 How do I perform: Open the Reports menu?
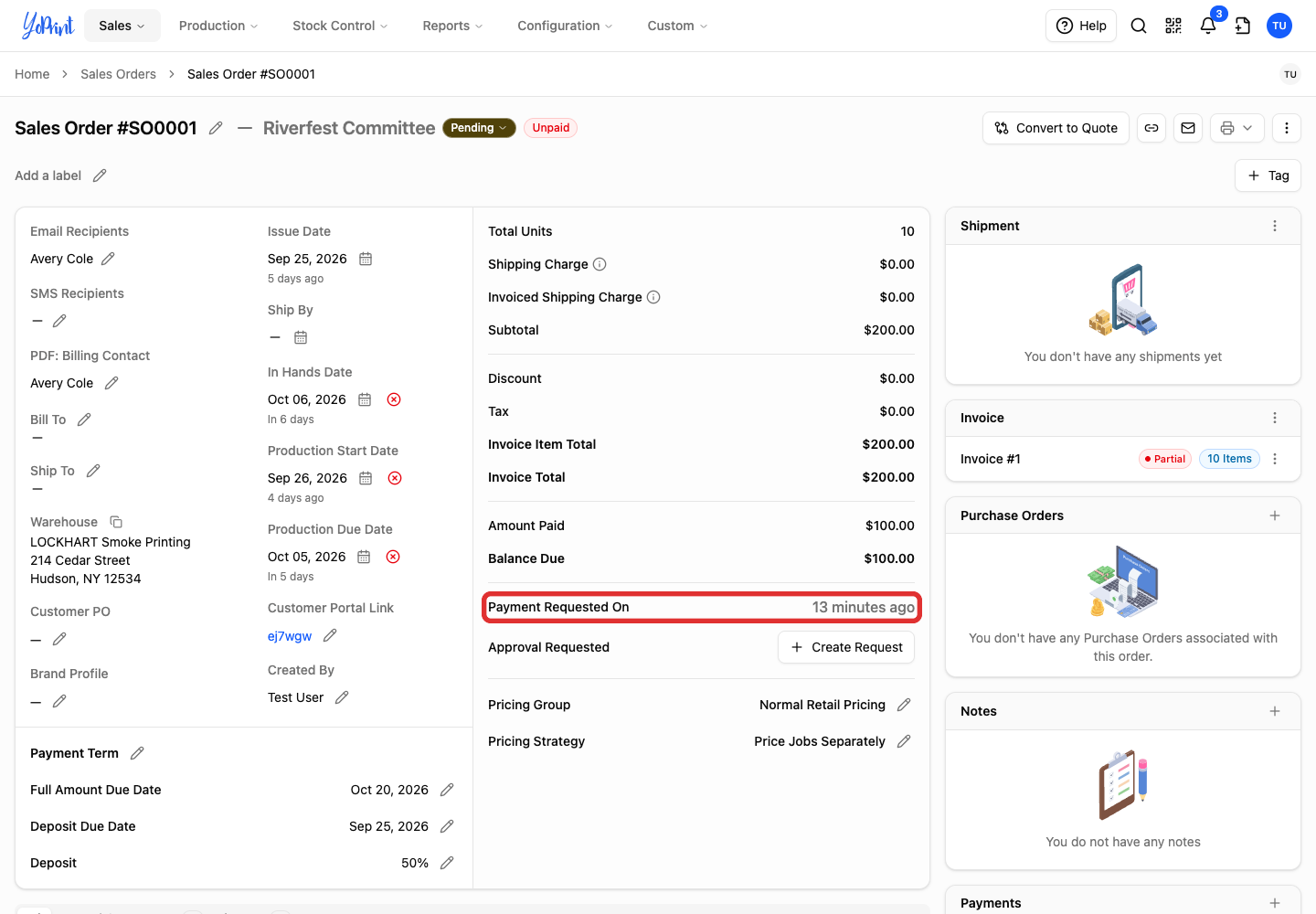tap(452, 26)
